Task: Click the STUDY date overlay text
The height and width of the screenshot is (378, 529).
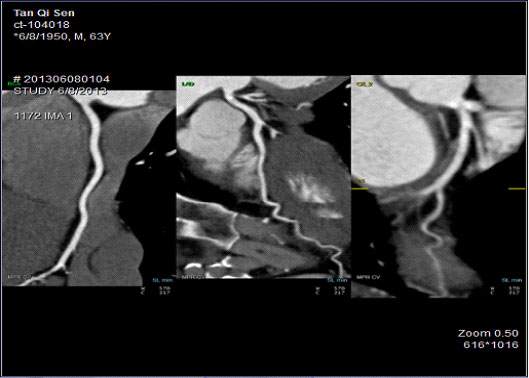Action: coord(61,91)
